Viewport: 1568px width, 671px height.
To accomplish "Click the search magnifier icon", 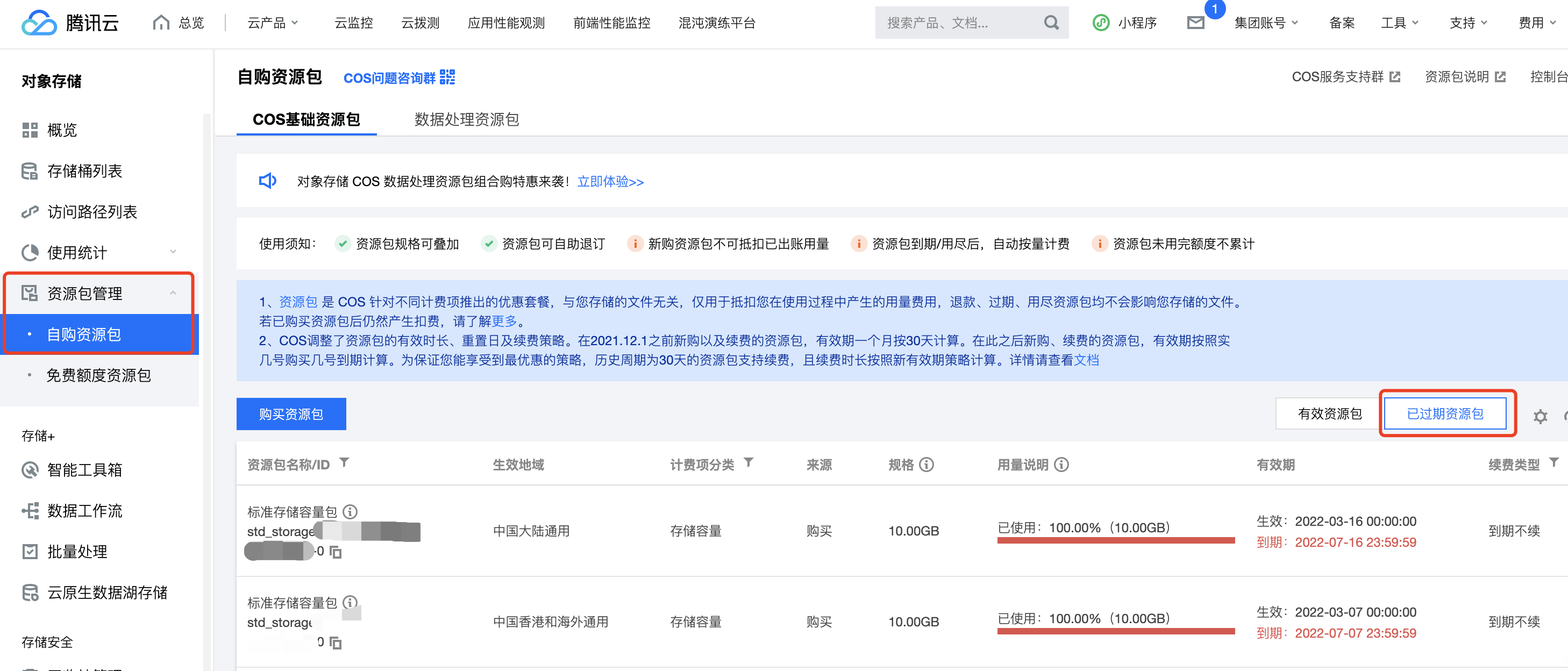I will click(x=1051, y=23).
